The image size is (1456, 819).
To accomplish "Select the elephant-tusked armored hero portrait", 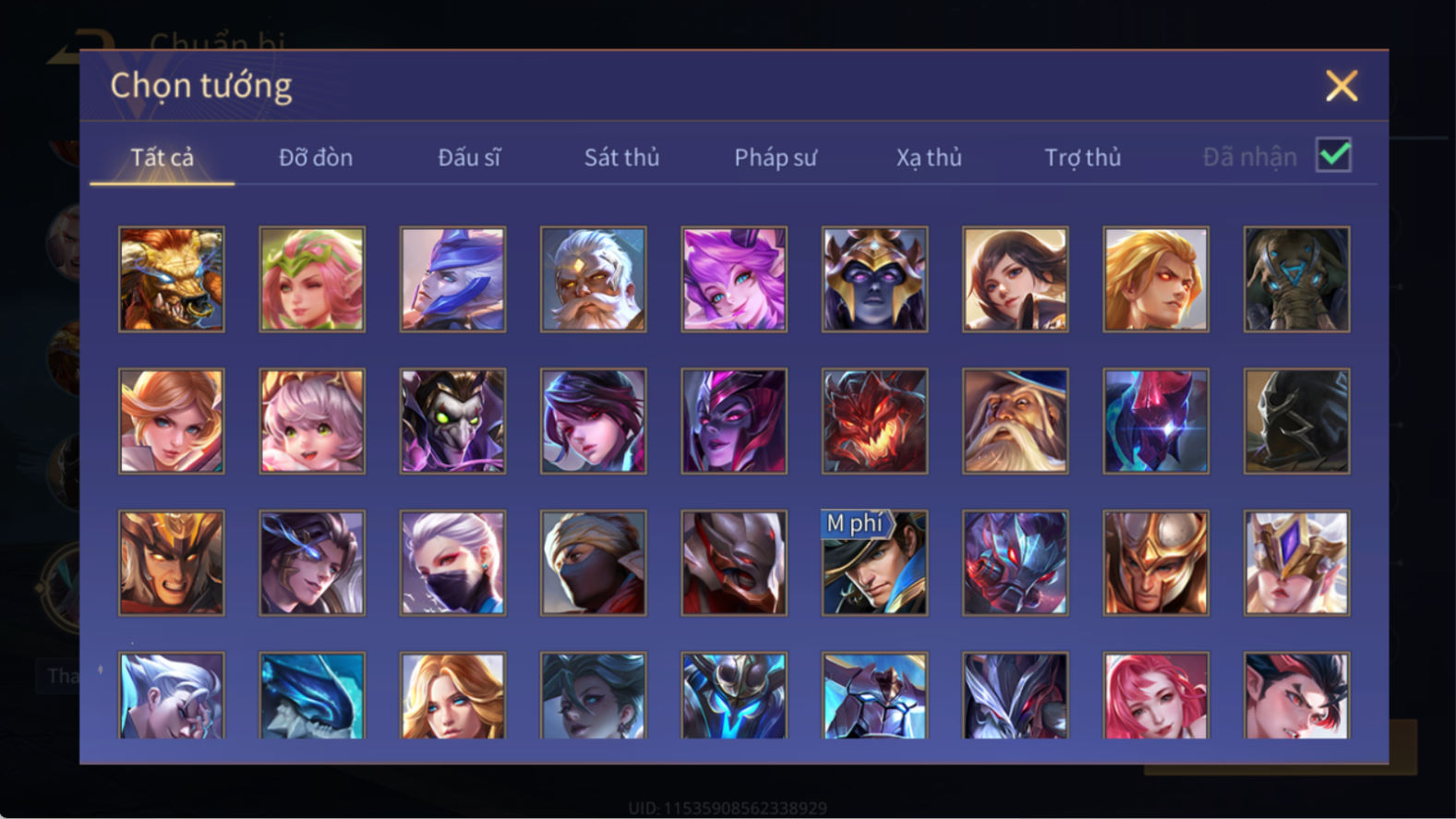I will click(x=1296, y=279).
